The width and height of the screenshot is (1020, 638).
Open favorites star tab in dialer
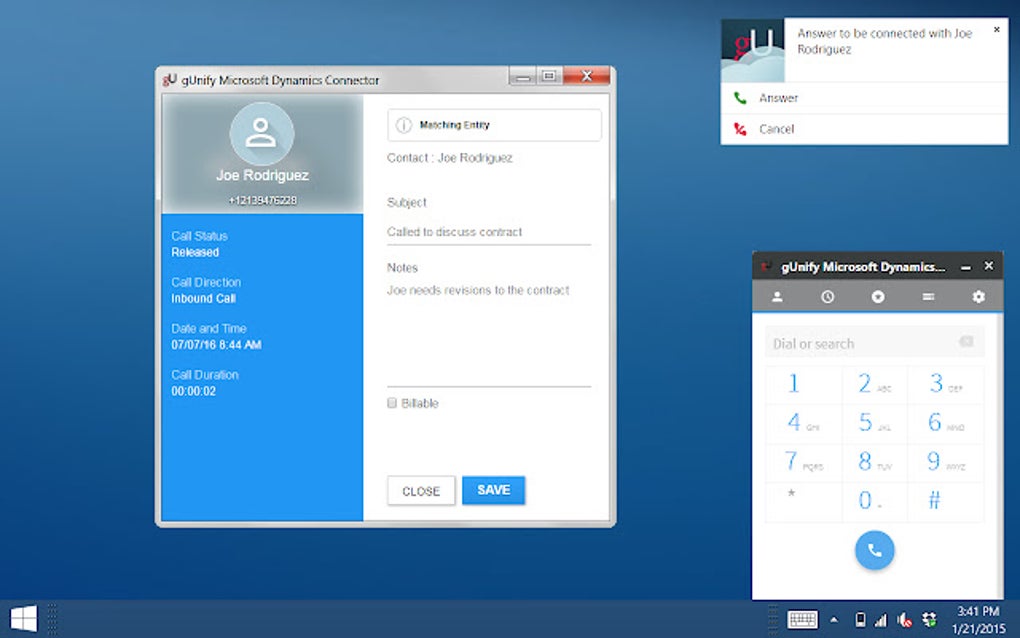coord(878,297)
